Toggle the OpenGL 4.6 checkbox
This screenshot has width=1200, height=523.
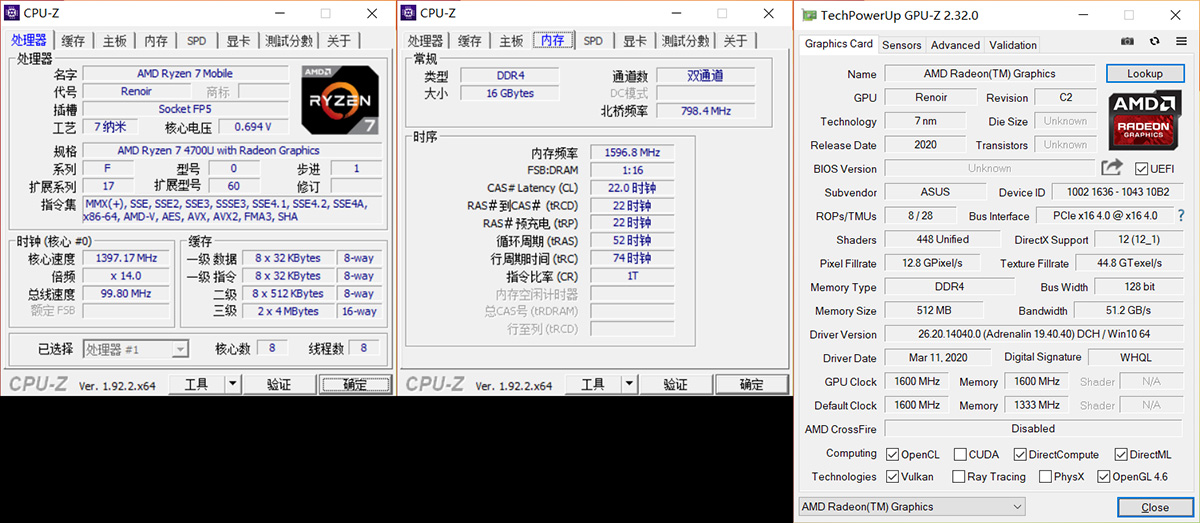(1104, 477)
